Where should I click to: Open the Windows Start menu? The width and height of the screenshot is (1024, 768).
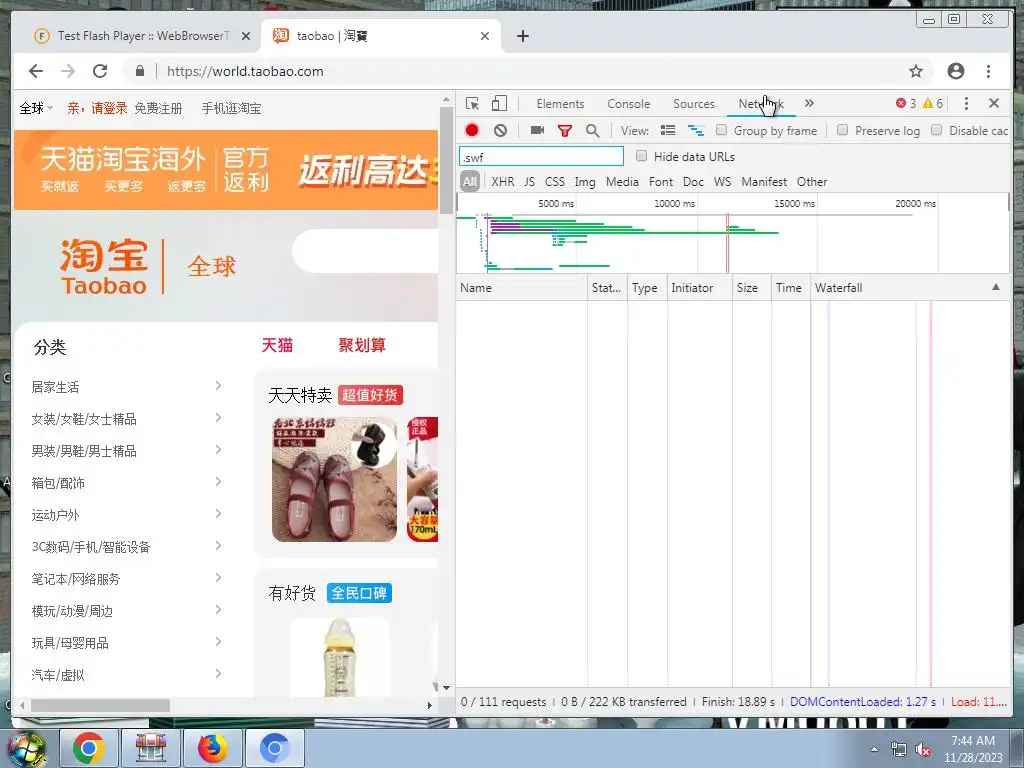point(26,749)
